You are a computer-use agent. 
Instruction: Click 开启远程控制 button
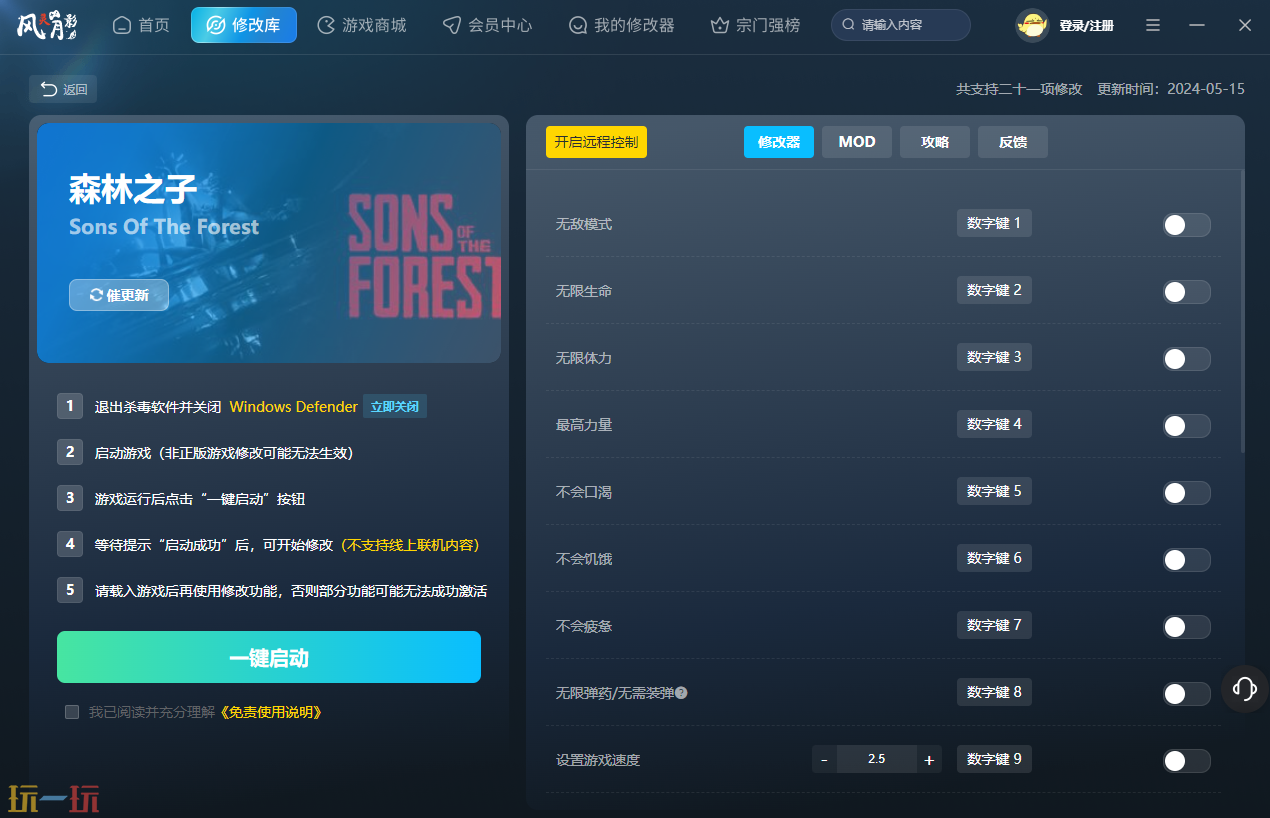(596, 142)
